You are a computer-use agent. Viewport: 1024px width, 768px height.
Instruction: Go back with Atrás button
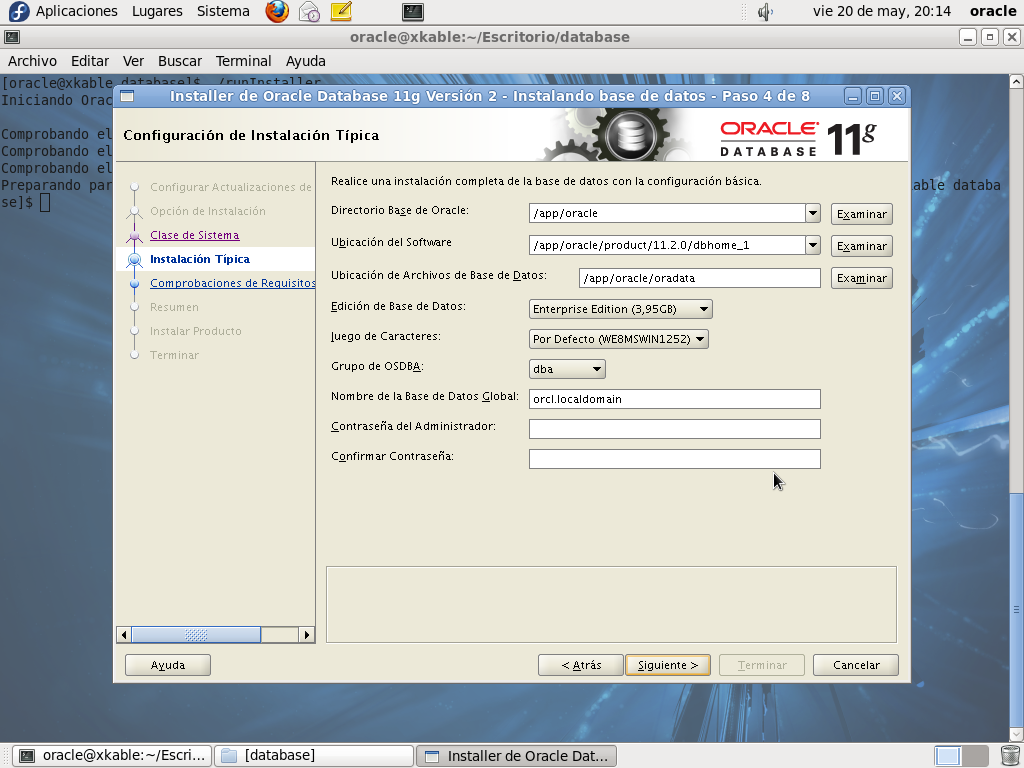(x=581, y=665)
